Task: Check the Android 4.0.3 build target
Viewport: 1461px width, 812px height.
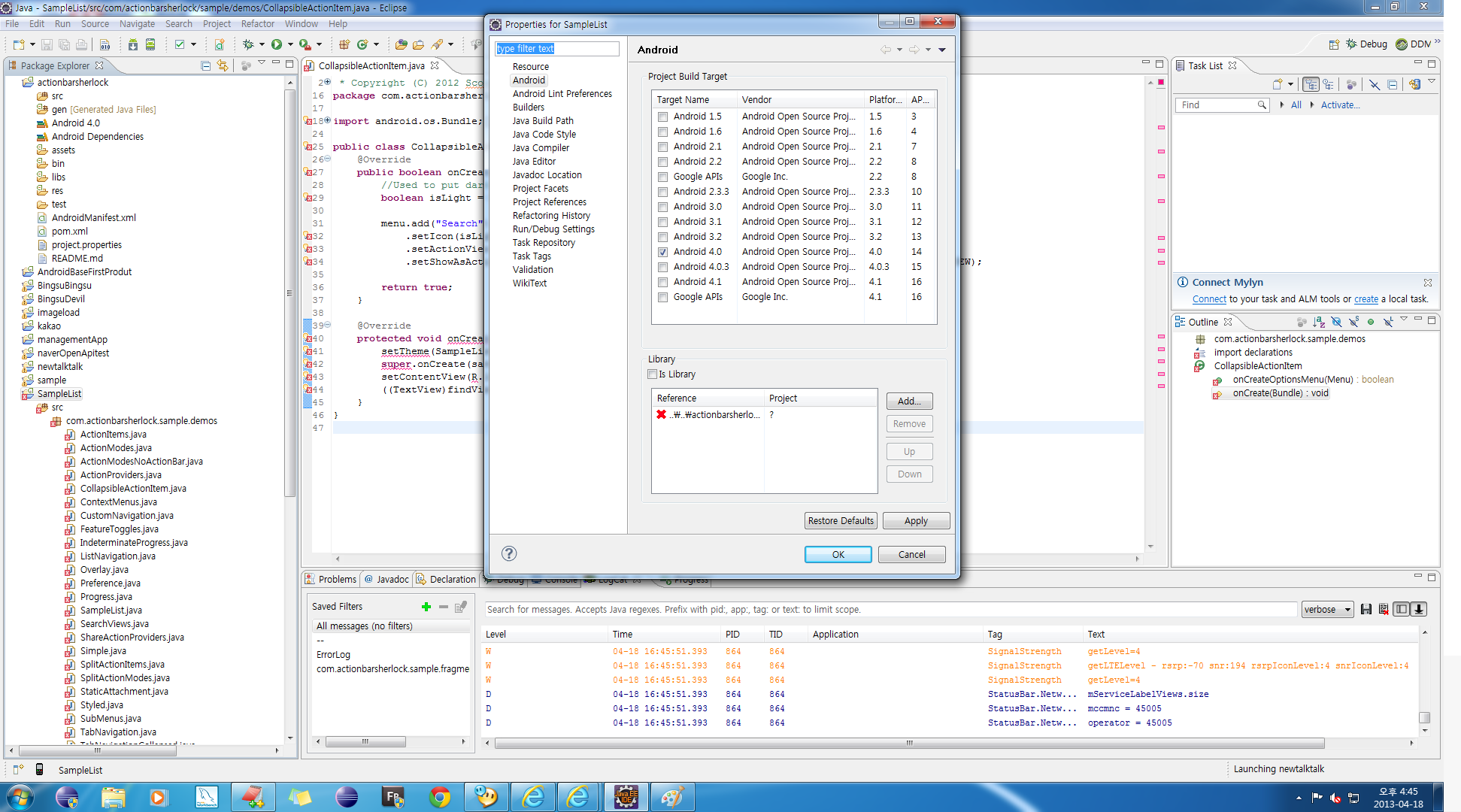Action: click(662, 267)
